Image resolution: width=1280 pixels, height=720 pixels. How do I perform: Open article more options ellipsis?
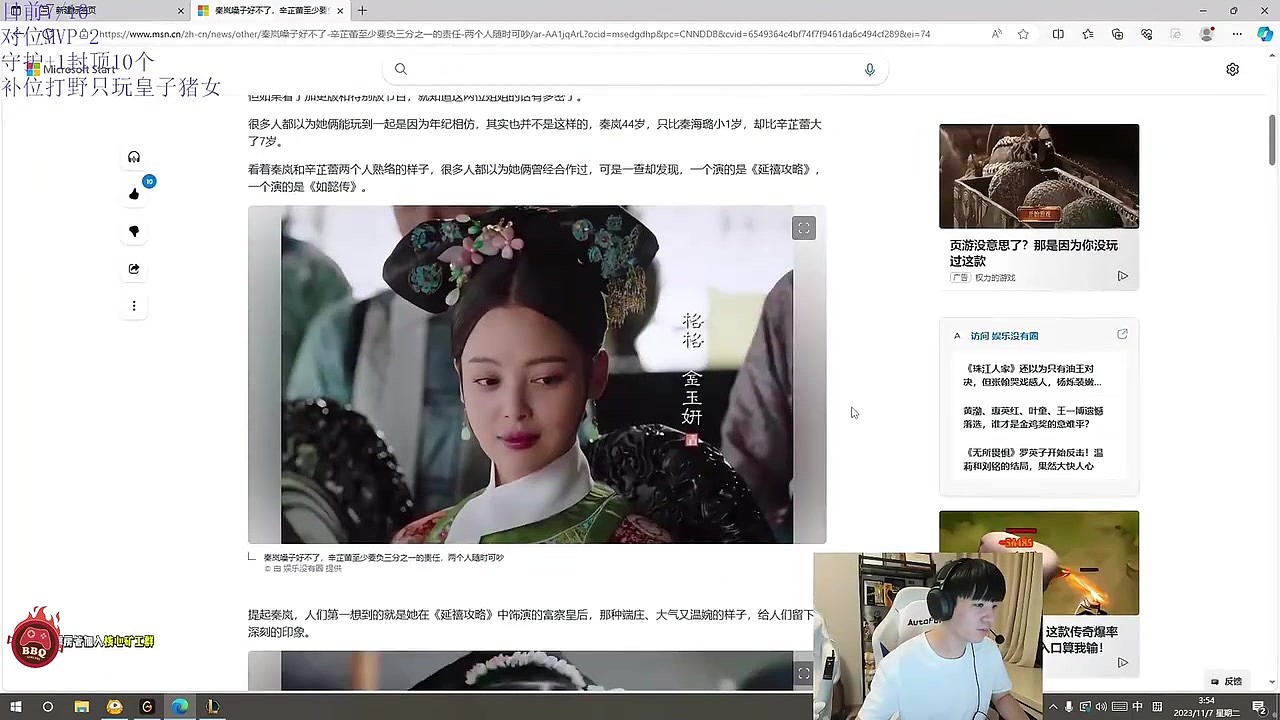pos(134,306)
